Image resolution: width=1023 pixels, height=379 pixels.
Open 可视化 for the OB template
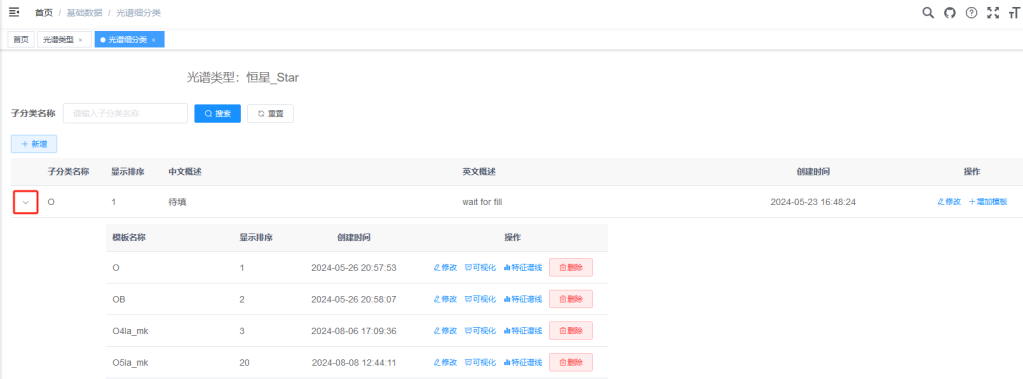pyautogui.click(x=480, y=299)
